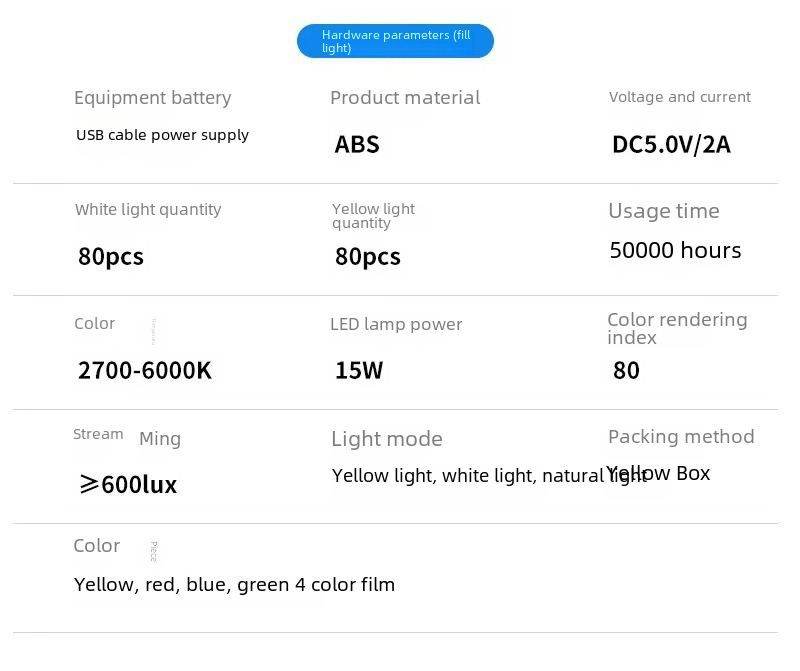The width and height of the screenshot is (800, 671).
Task: Click the LED lamp power label
Action: click(396, 324)
